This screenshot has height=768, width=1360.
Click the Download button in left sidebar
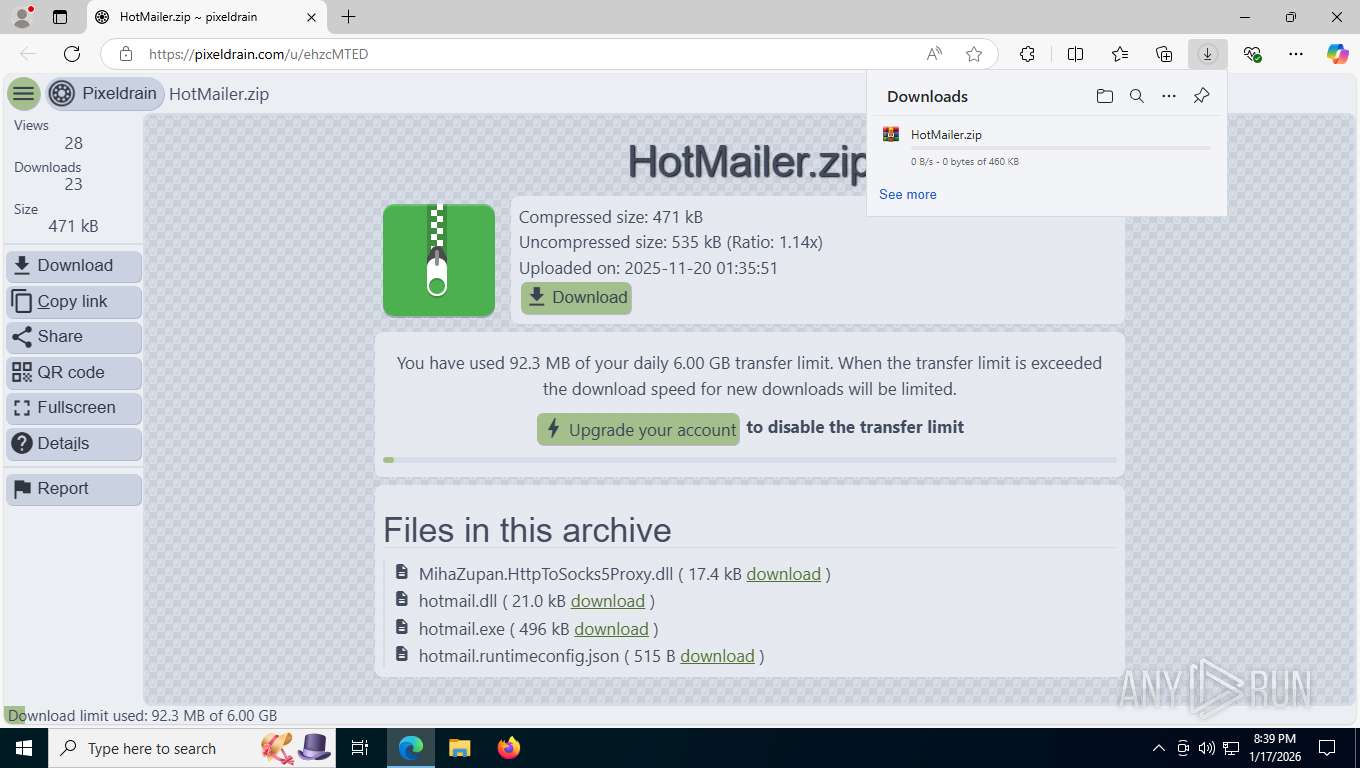(74, 266)
